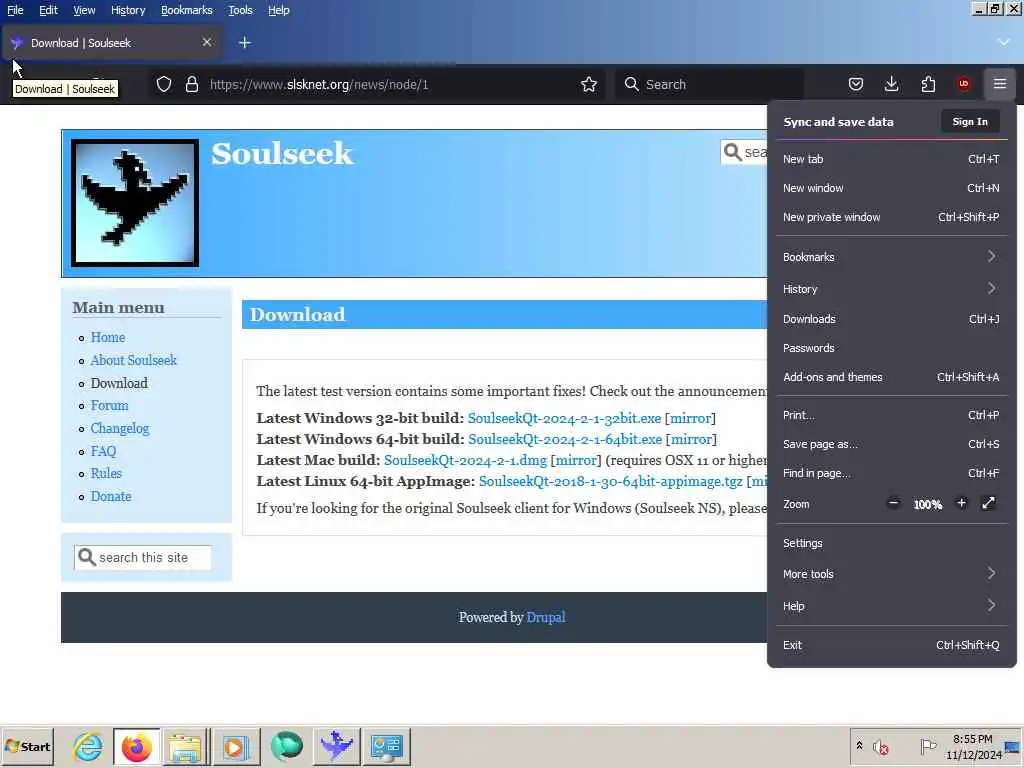Open the File menu
Viewport: 1024px width, 768px height.
pos(15,10)
